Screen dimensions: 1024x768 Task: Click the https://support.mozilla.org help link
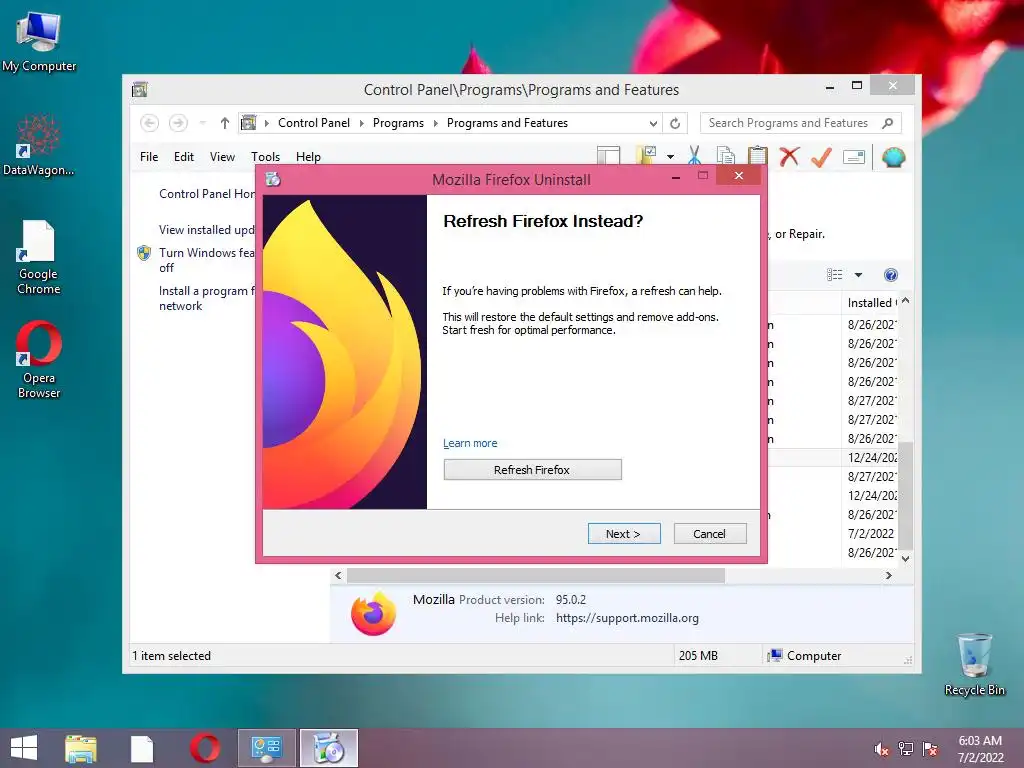[627, 618]
